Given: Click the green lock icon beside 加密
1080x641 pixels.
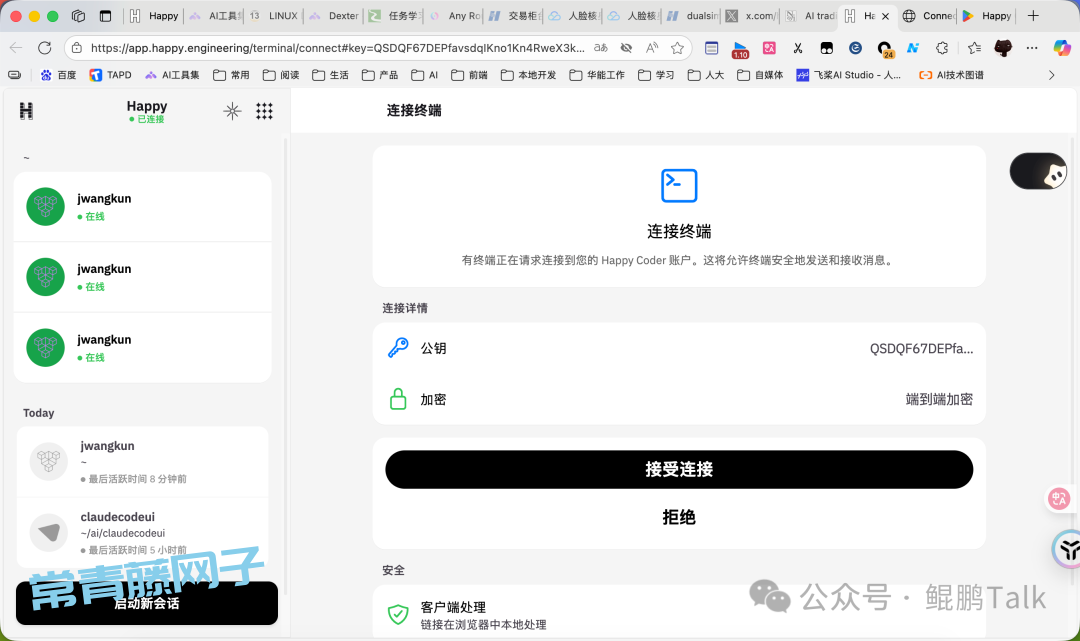Looking at the screenshot, I should tap(398, 399).
